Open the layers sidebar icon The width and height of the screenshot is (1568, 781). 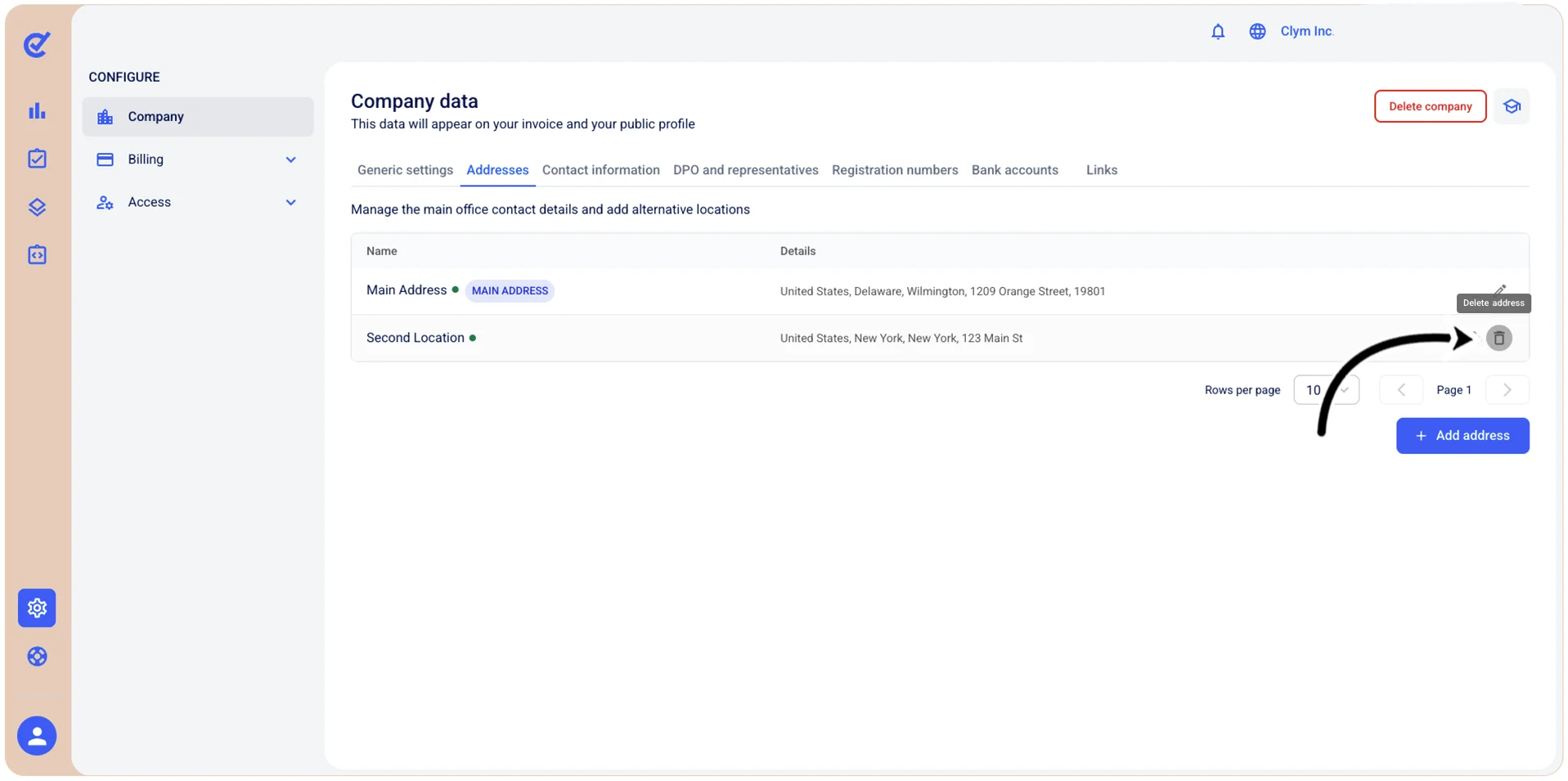pyautogui.click(x=37, y=207)
